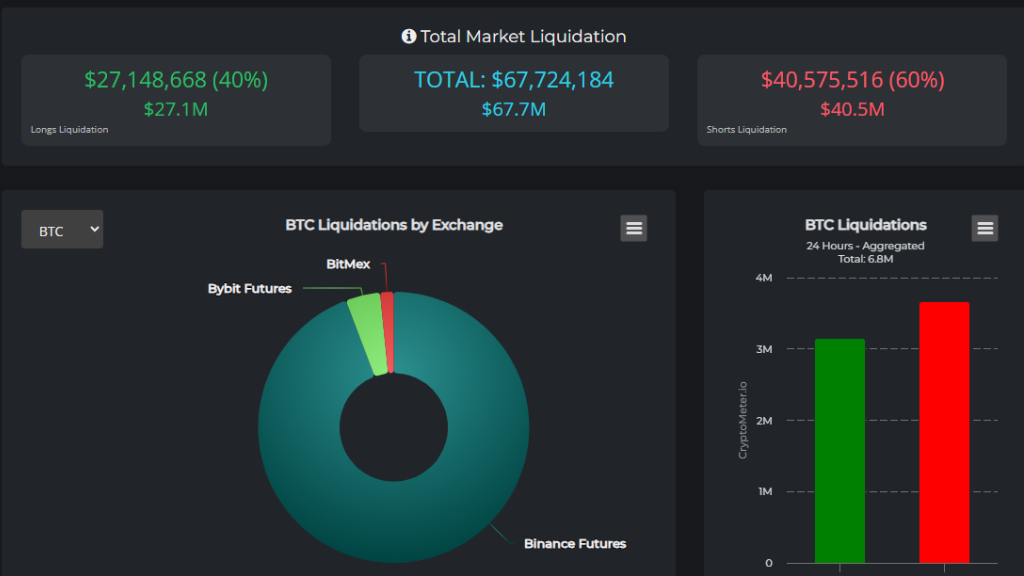This screenshot has height=576, width=1024.
Task: Click the BTC Liquidations by Exchange title
Action: coord(394,225)
